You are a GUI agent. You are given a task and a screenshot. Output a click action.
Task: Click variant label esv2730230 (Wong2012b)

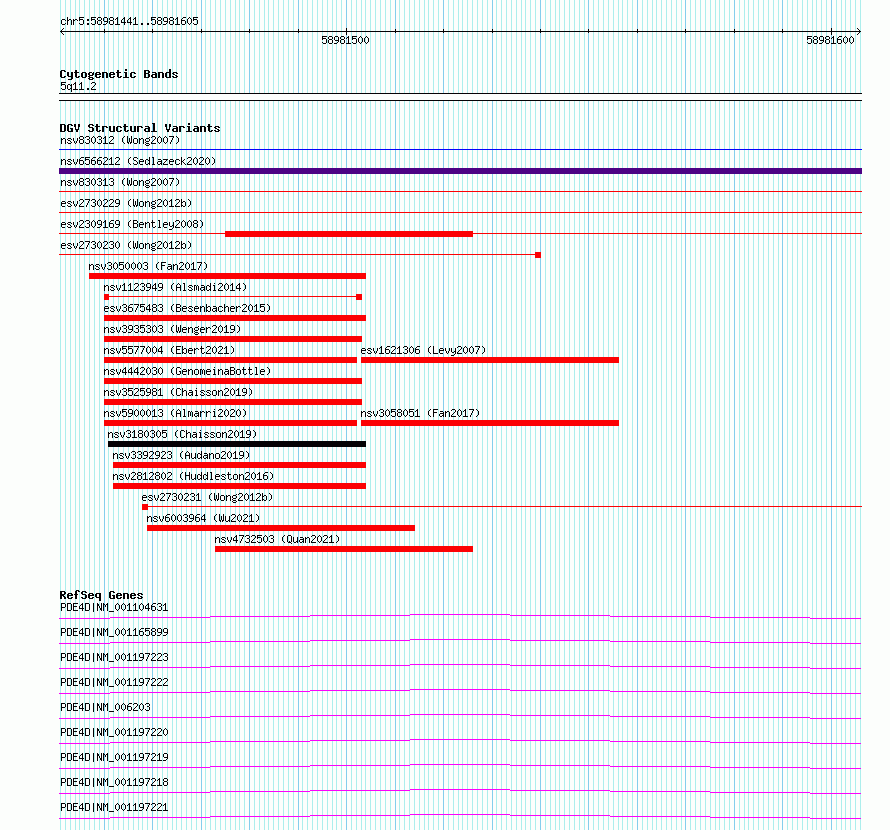pos(126,245)
